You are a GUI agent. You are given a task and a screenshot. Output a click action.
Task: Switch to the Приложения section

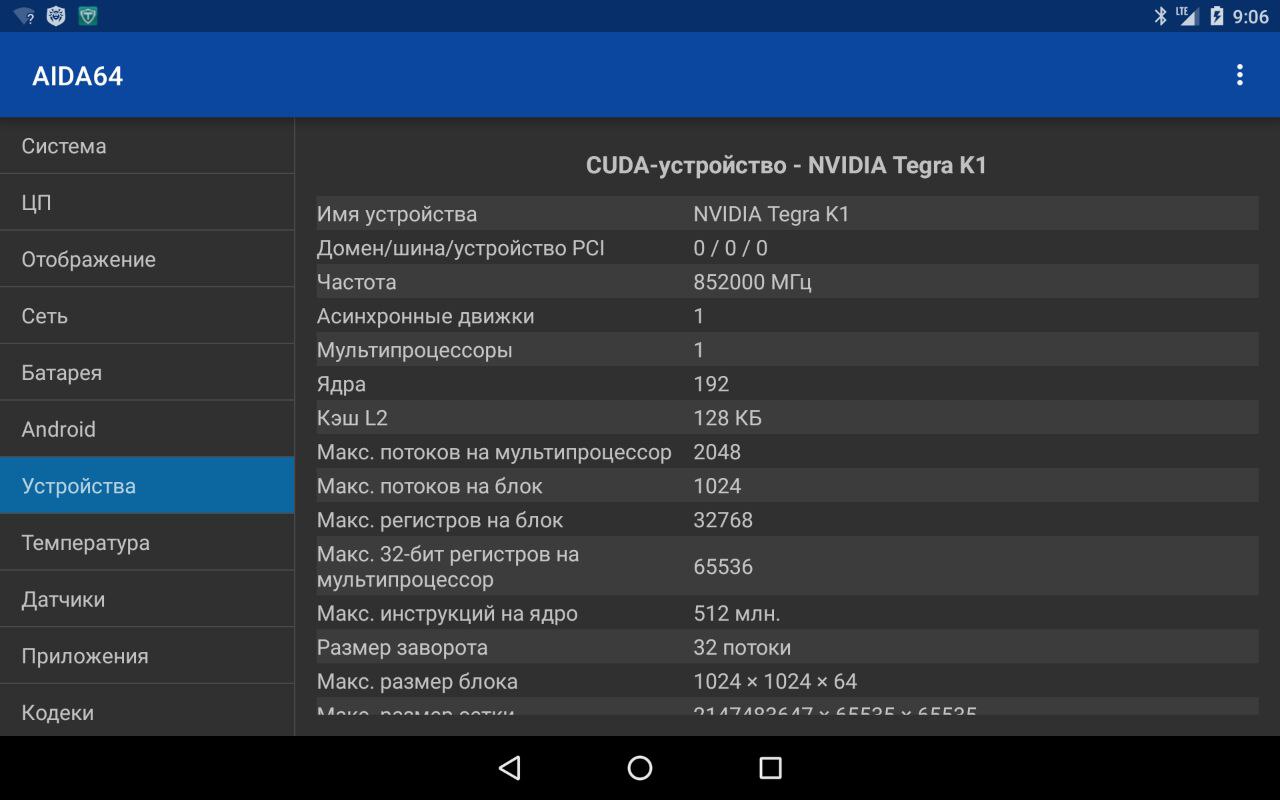pyautogui.click(x=147, y=656)
